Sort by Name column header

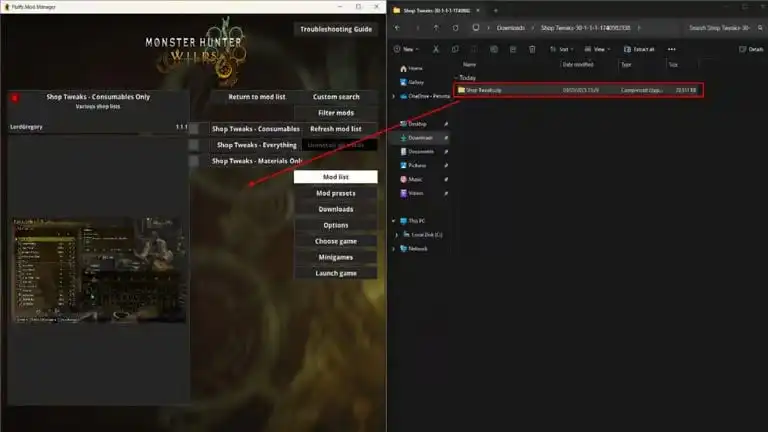[470, 64]
